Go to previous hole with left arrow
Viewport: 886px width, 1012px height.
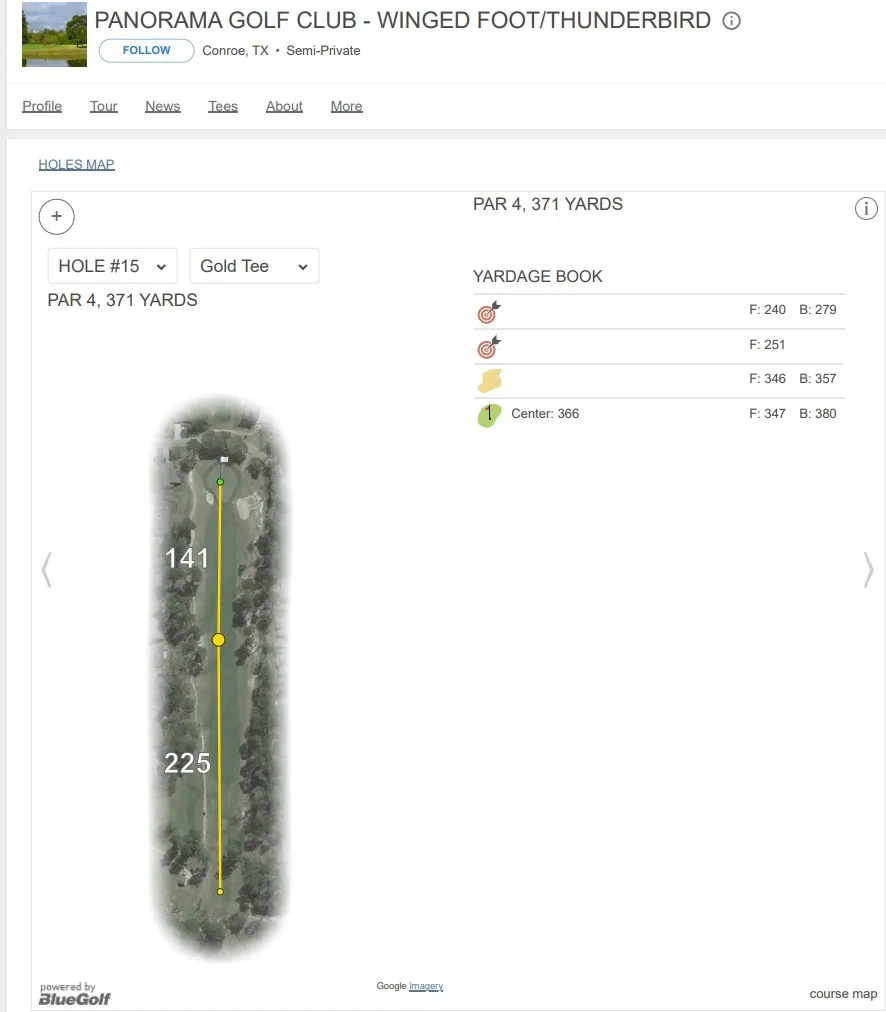tap(46, 569)
